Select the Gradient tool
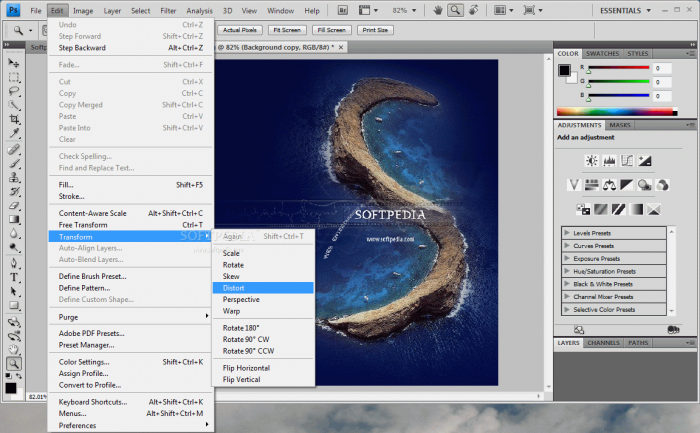This screenshot has width=700, height=433. click(14, 220)
